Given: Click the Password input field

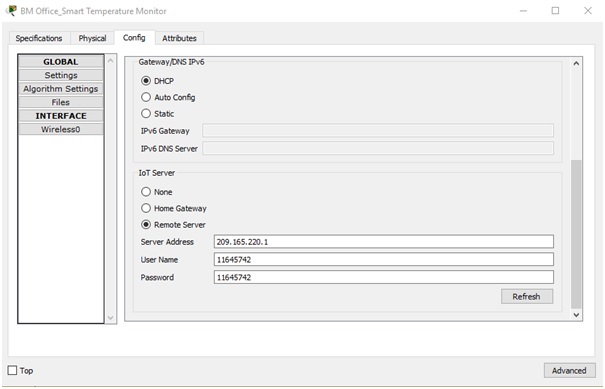Looking at the screenshot, I should pos(384,277).
